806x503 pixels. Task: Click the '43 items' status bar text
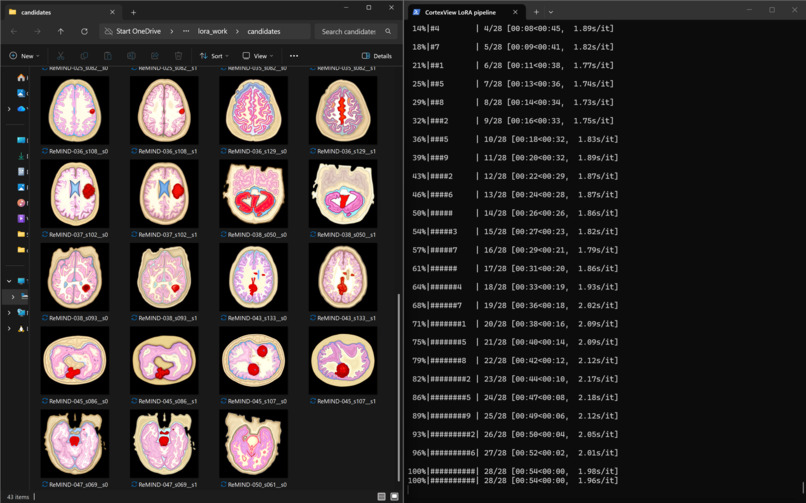click(18, 497)
